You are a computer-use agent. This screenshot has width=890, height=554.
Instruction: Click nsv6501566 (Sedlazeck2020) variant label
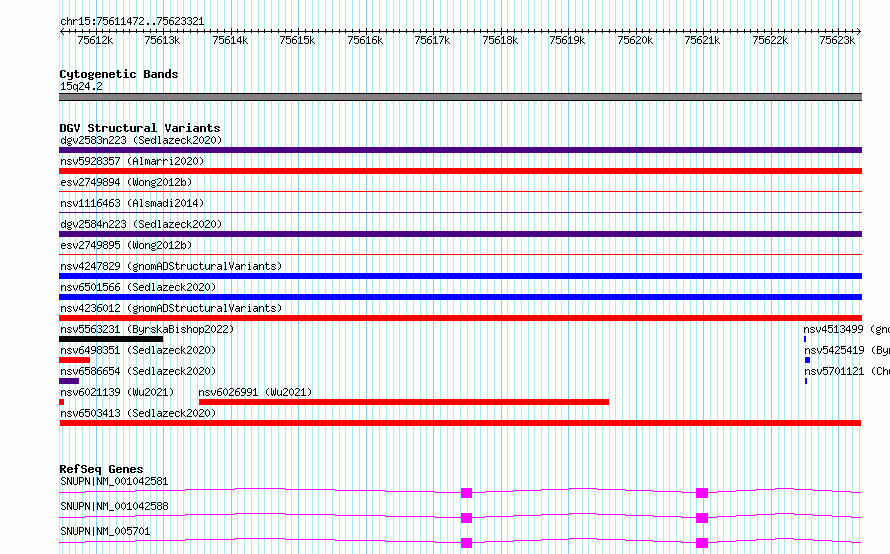click(138, 287)
